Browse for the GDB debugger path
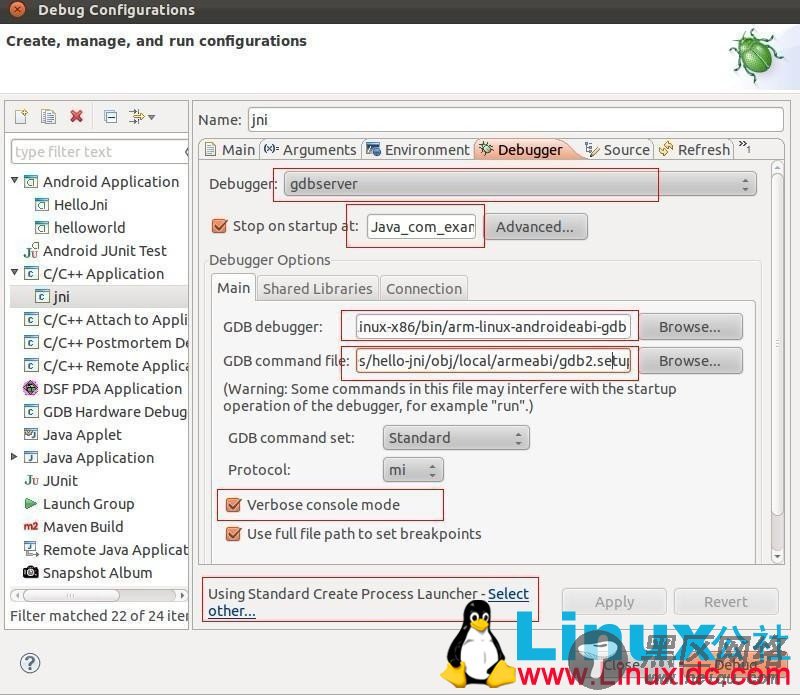 tap(690, 327)
